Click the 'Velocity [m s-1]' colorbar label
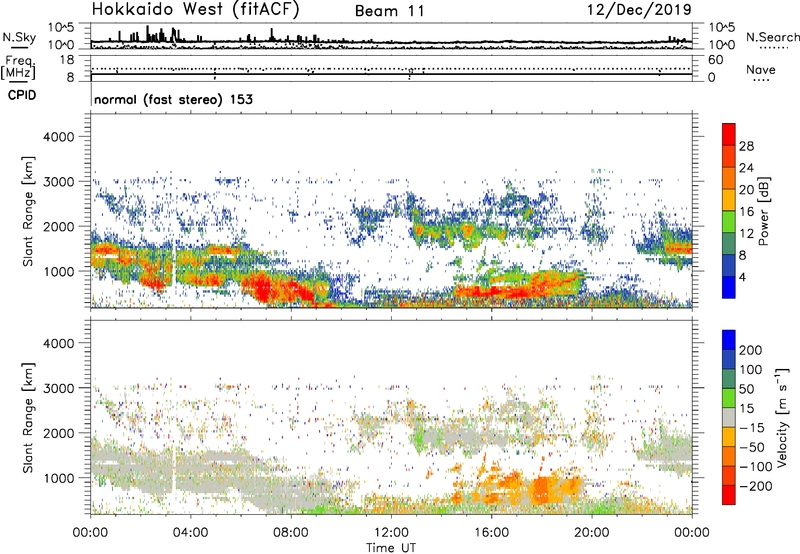Viewport: 800px width, 554px height. point(782,417)
